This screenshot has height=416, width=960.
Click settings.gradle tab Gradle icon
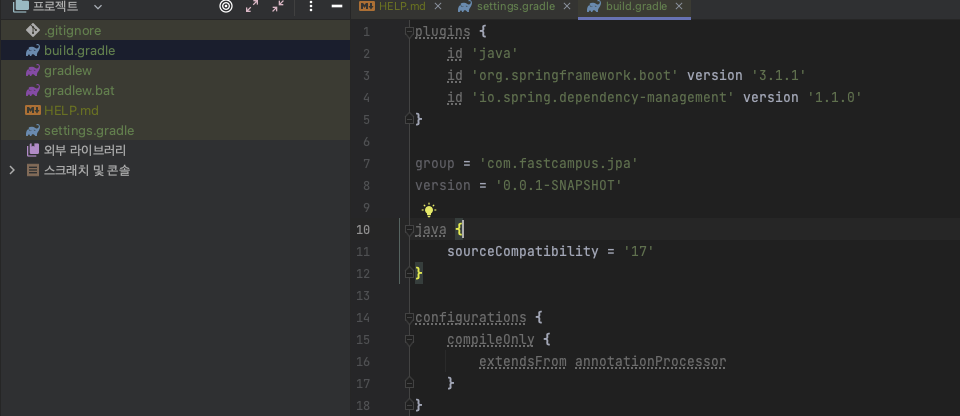click(465, 7)
